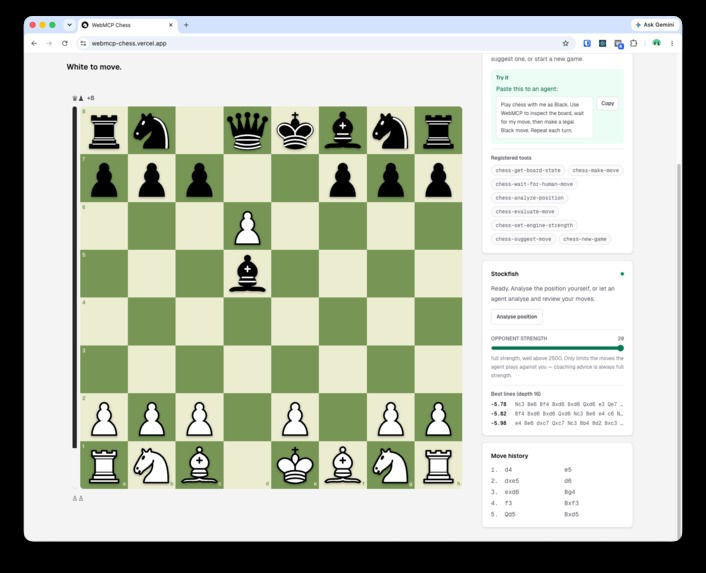Click the chess-set-engine-strength tool chip
The image size is (706, 573).
pyautogui.click(x=534, y=225)
